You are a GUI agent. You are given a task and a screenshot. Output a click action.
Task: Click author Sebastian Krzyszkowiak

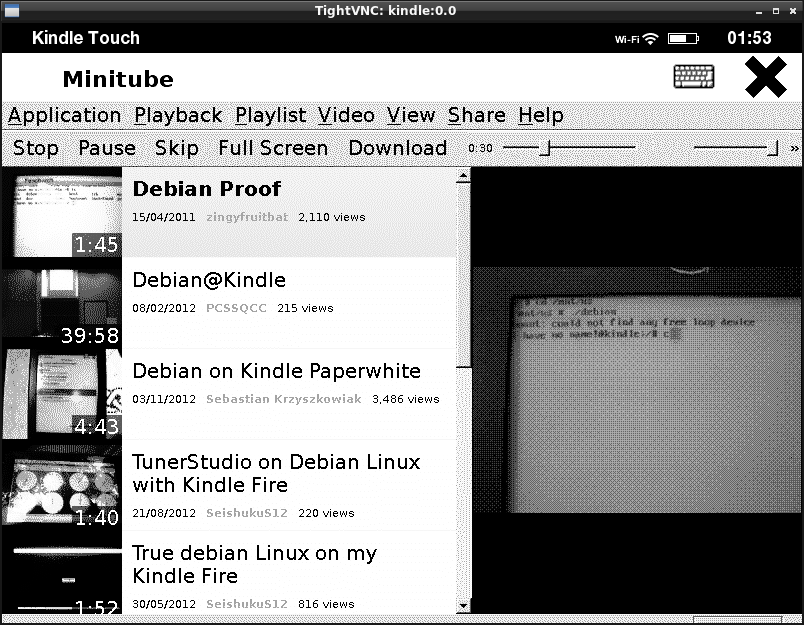[284, 399]
